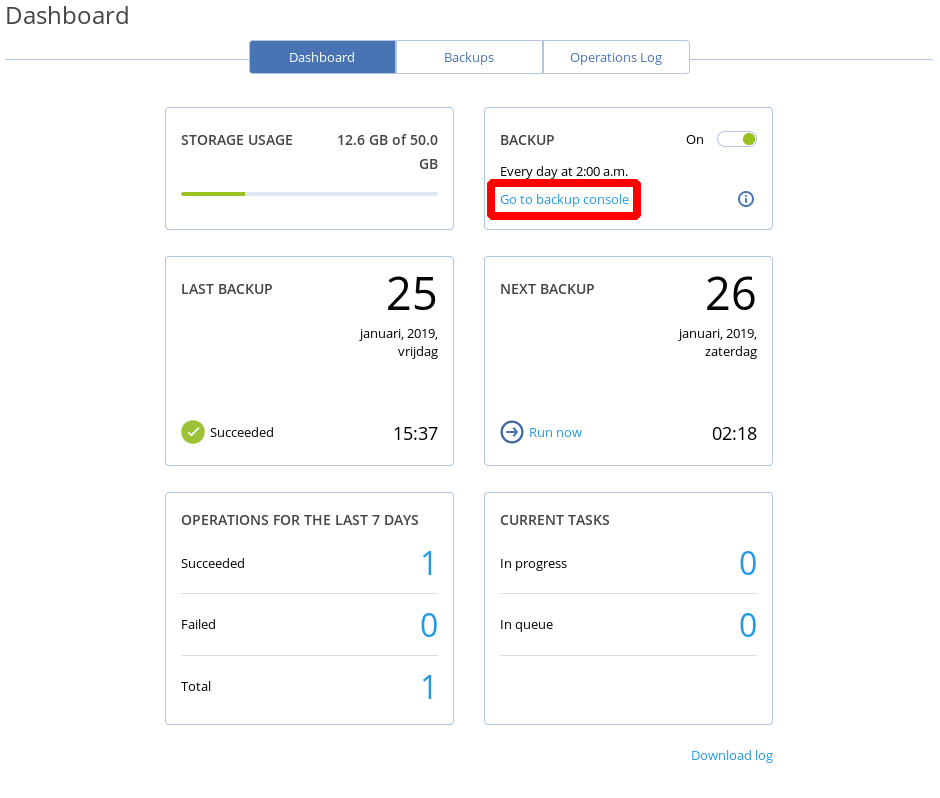Screen dimensions: 940x798
Task: Select the Dashboard tab
Action: tap(322, 57)
